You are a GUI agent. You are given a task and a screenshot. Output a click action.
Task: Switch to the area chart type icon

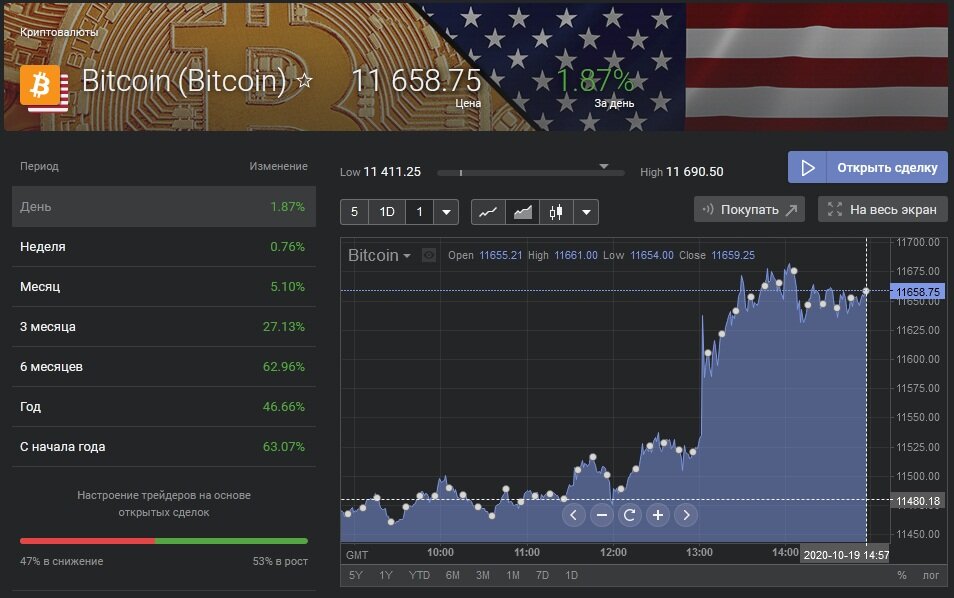tap(522, 212)
